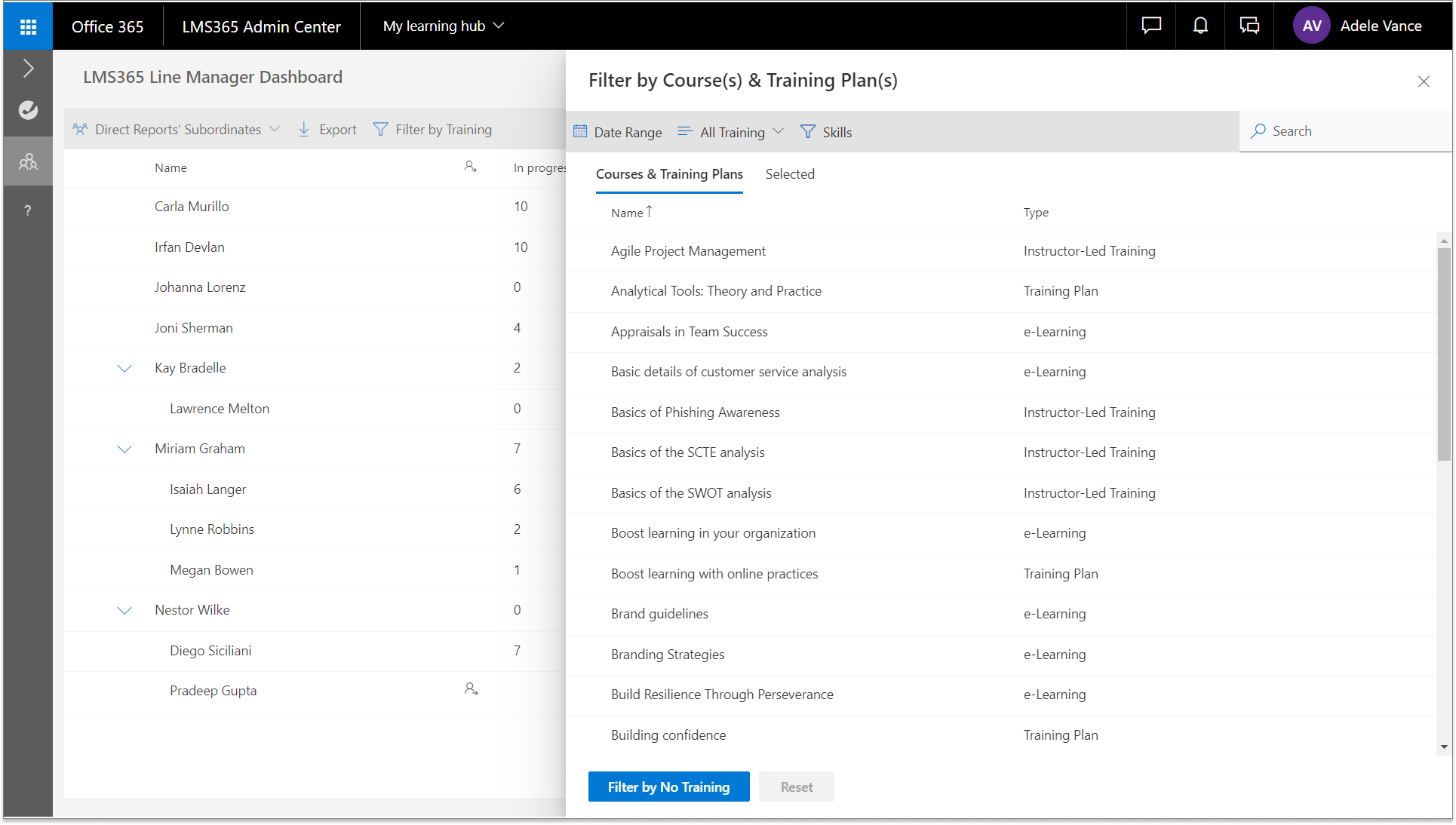Viewport: 1456px width, 825px height.
Task: Switch to the Selected tab
Action: (x=790, y=174)
